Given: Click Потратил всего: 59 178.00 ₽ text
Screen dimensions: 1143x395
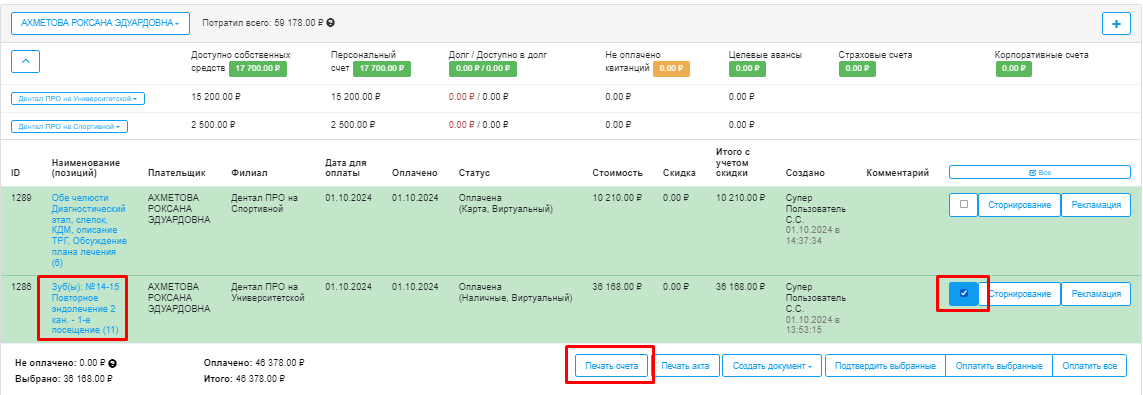Looking at the screenshot, I should click(263, 23).
